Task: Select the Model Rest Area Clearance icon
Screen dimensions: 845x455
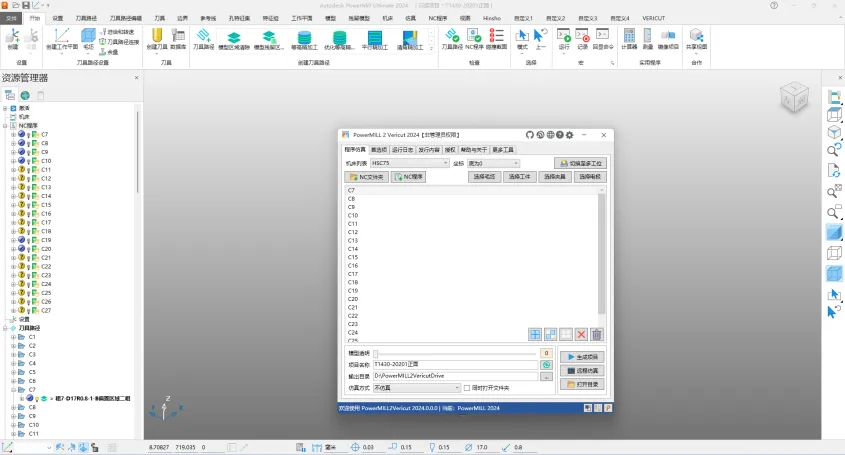Action: (268, 40)
